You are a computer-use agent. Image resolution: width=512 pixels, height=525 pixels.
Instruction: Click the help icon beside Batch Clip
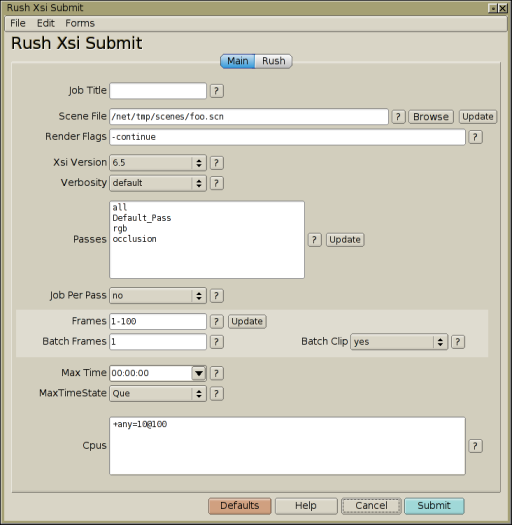[458, 342]
